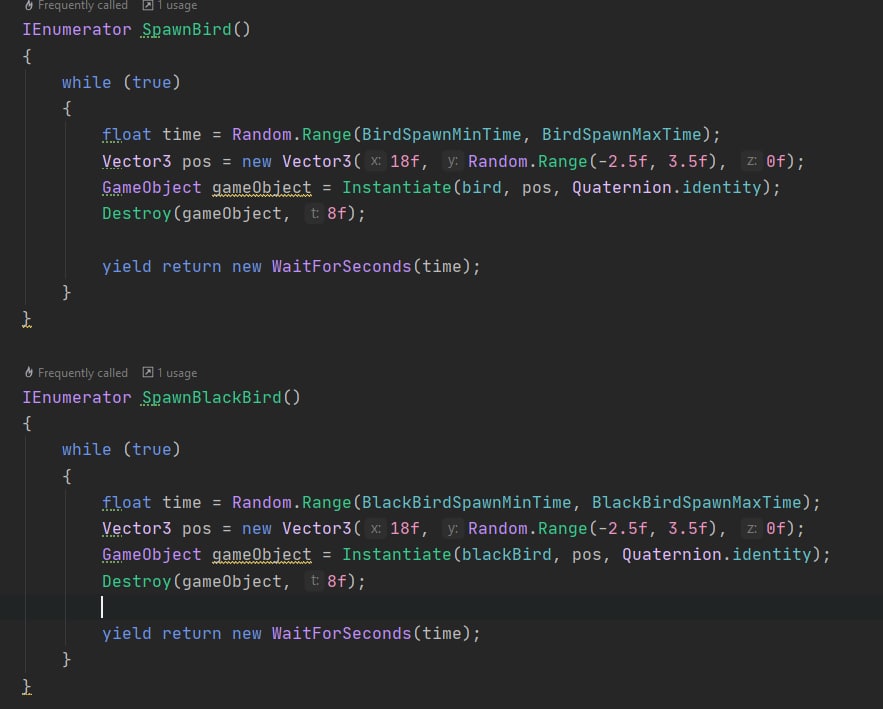
Task: Click underlined closing brace ending SpawnBird
Action: [x=26, y=319]
